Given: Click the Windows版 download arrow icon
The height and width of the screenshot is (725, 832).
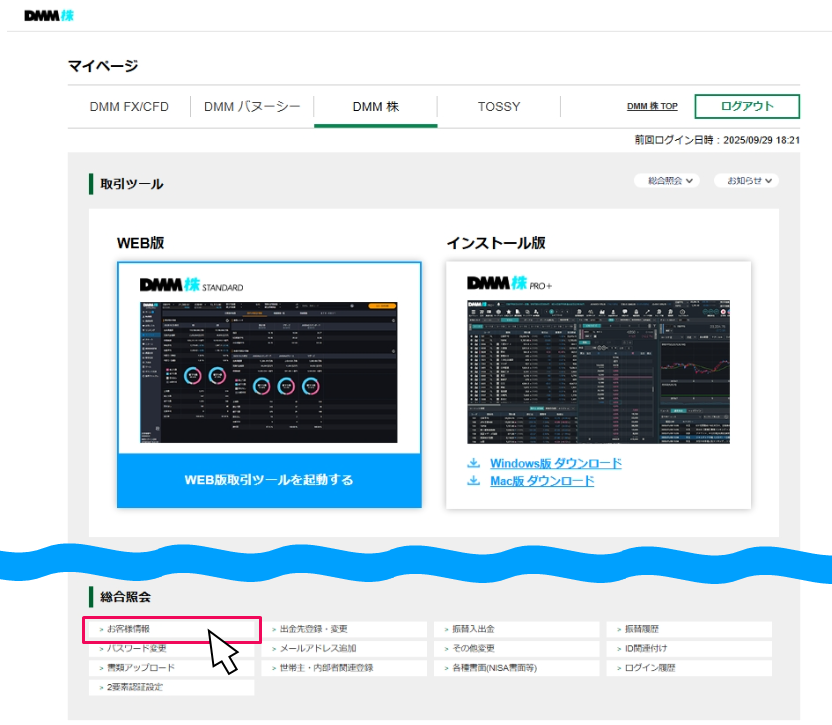Looking at the screenshot, I should [473, 464].
